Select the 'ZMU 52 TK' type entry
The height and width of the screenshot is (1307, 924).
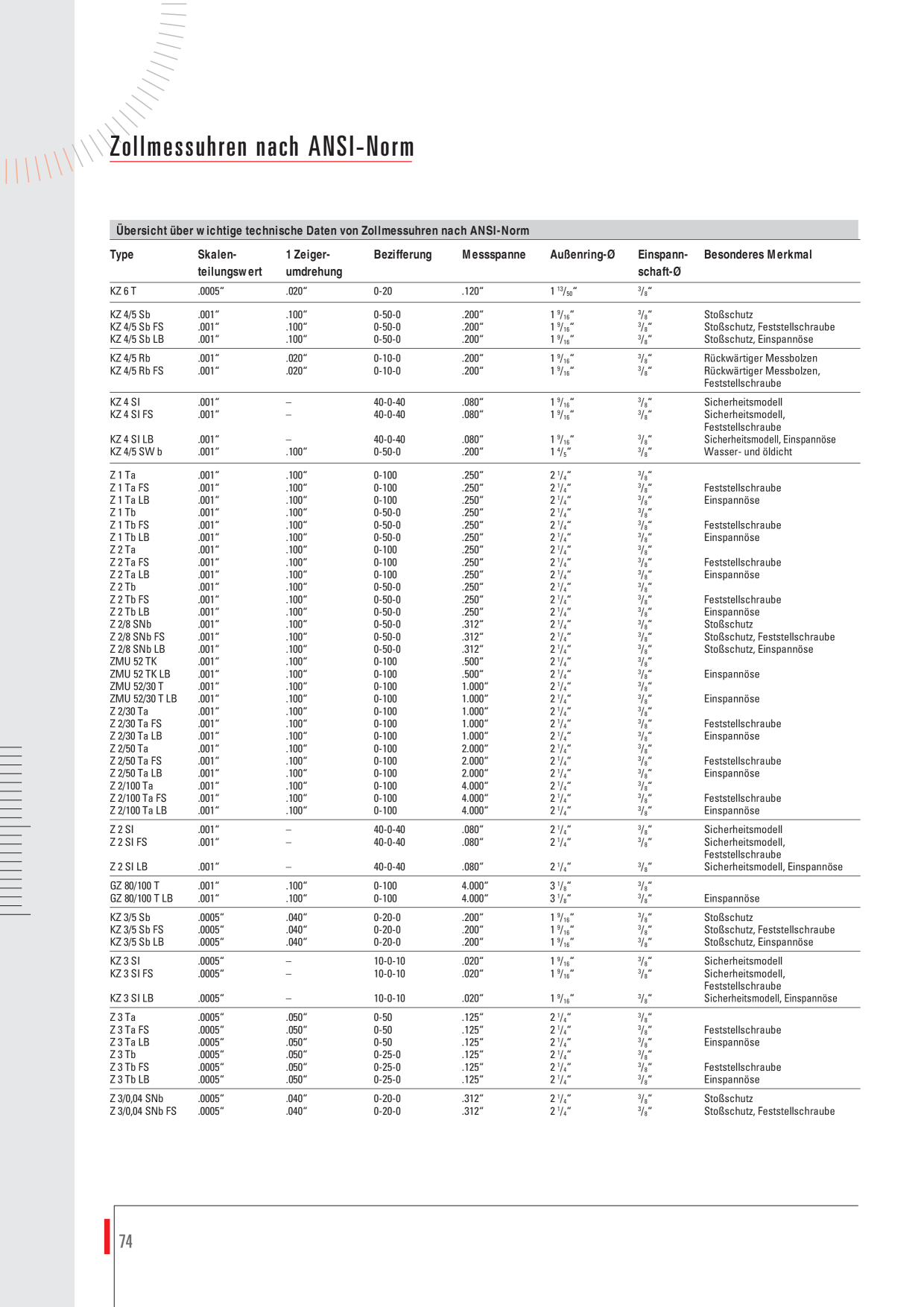133,662
